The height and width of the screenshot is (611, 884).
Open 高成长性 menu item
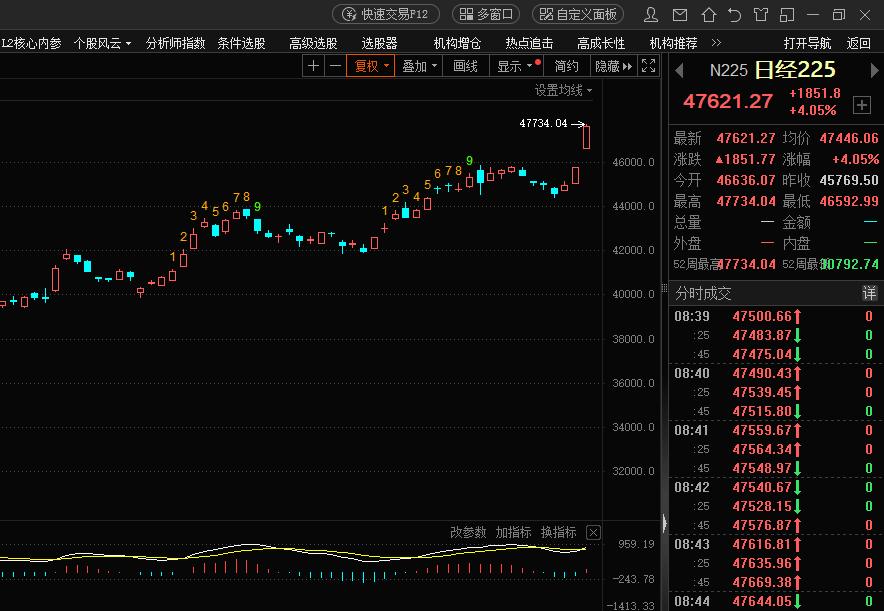point(601,43)
